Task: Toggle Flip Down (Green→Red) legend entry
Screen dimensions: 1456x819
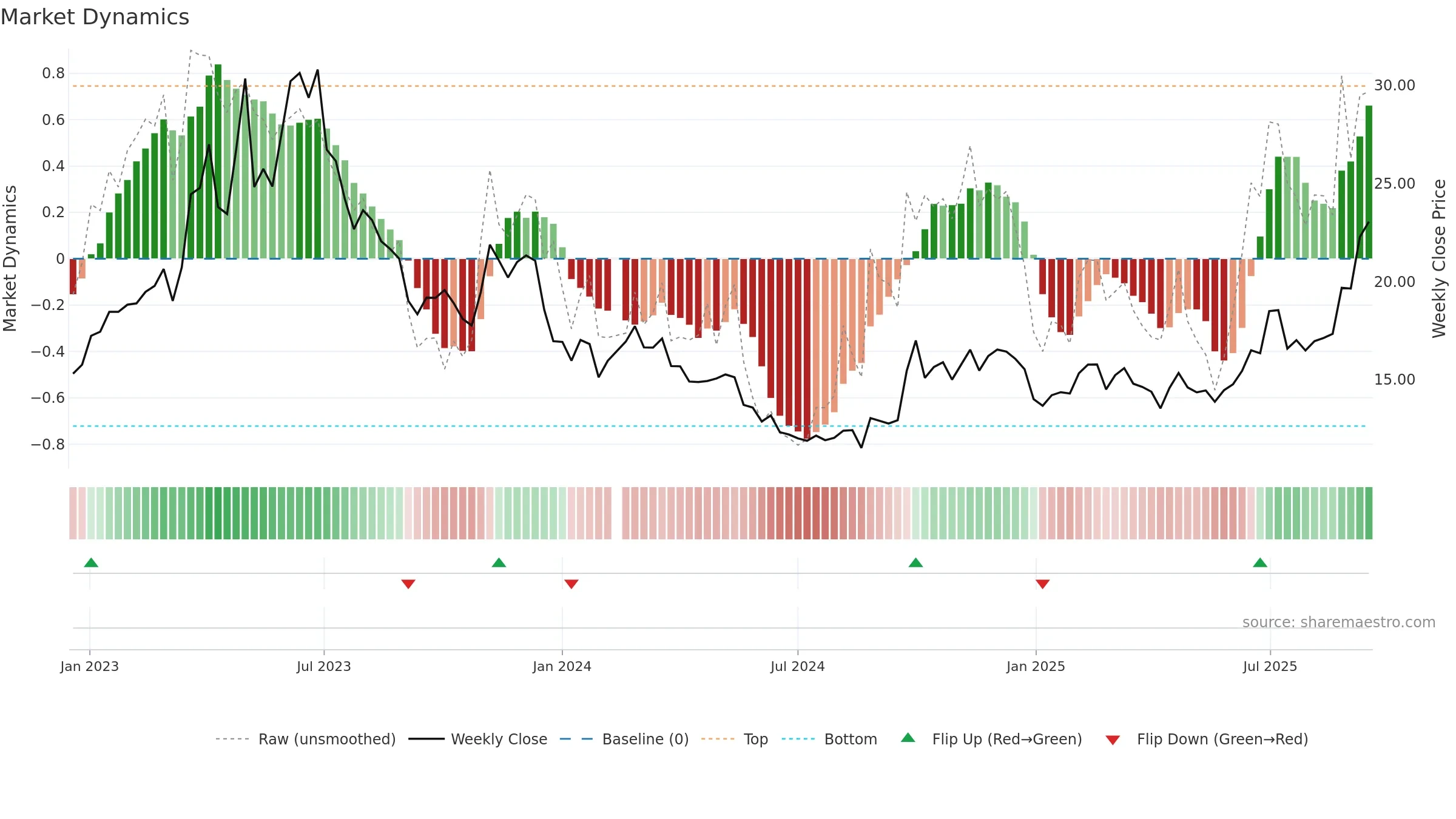Action: [1207, 739]
